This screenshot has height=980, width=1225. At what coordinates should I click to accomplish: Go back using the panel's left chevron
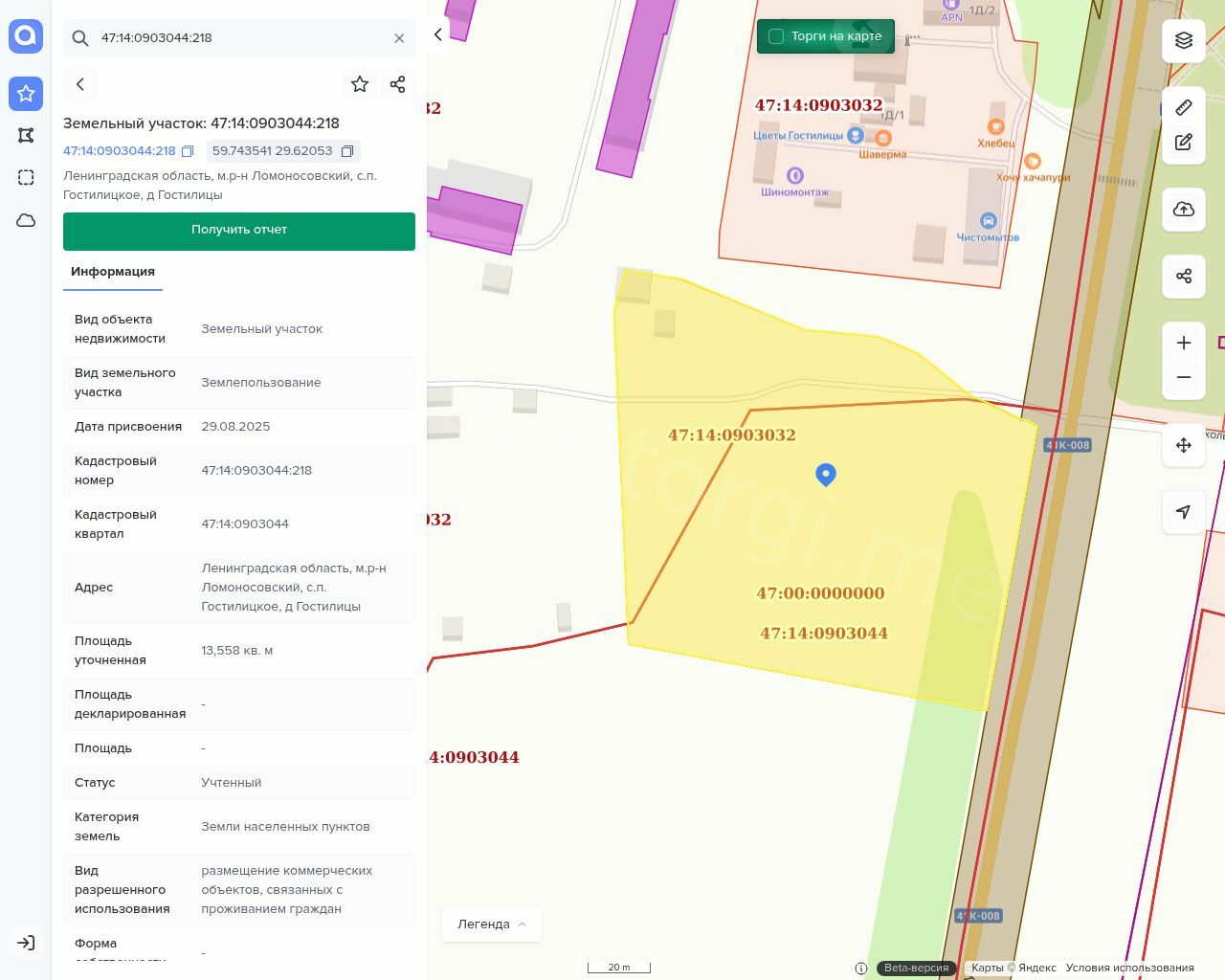click(x=80, y=84)
